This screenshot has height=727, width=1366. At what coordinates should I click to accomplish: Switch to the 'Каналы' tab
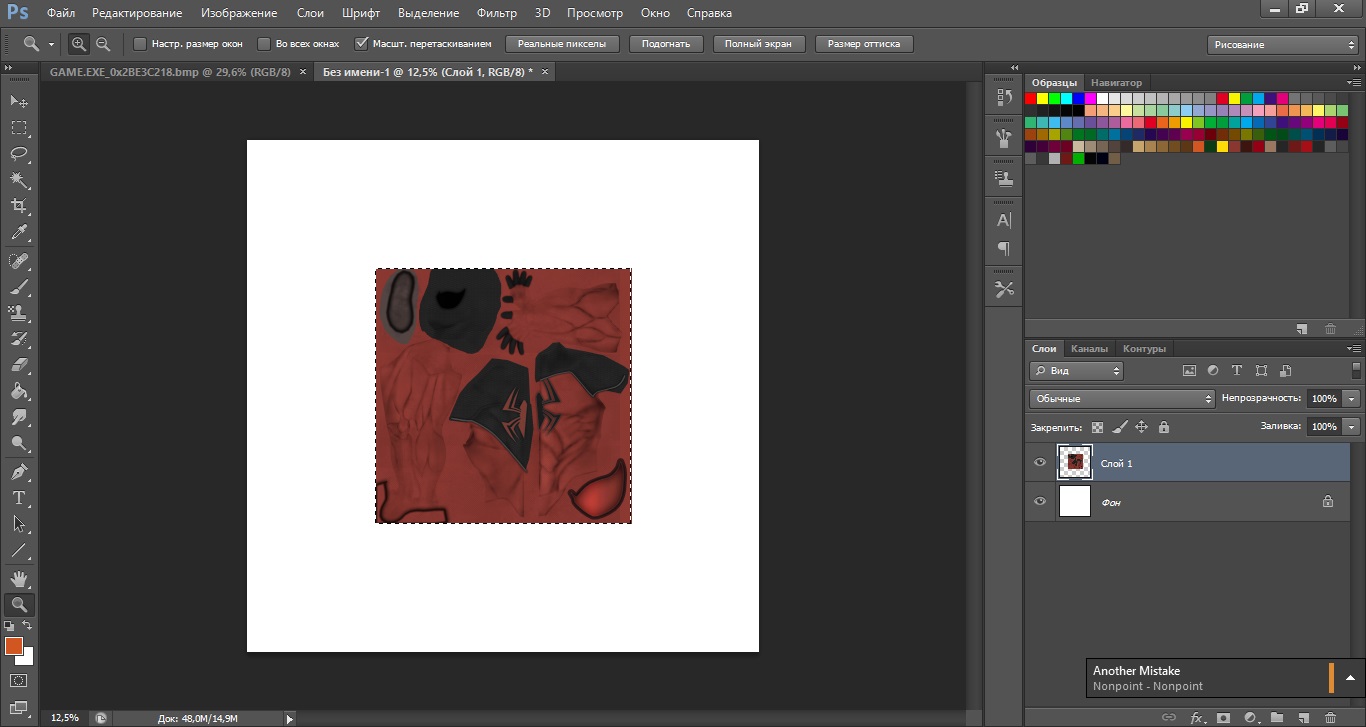(1089, 349)
